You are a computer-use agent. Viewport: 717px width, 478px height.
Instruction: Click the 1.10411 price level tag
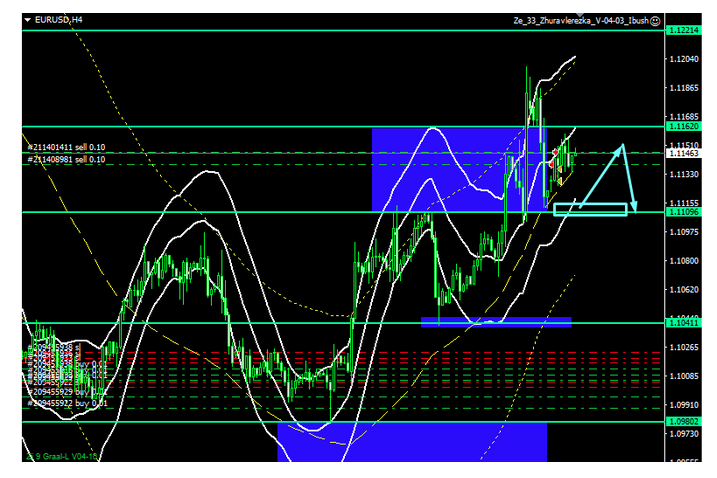(x=685, y=323)
